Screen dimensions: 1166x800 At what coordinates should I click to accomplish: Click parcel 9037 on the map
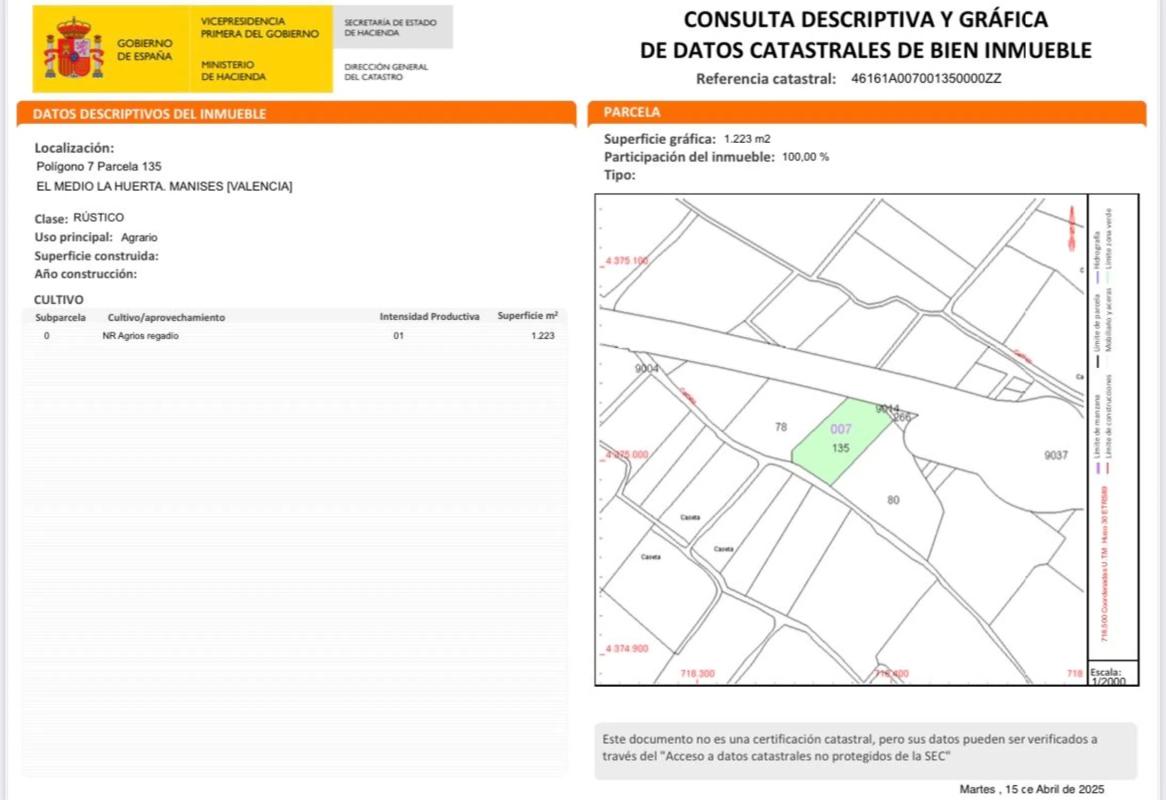point(1056,455)
